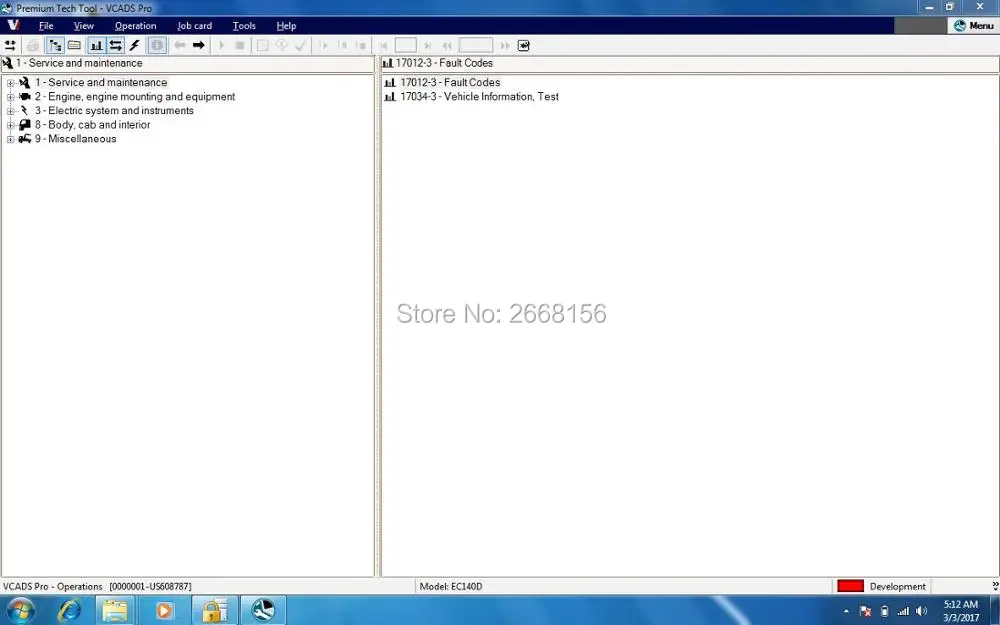The image size is (1000, 625).
Task: Click the status bar chevron at far right
Action: pyautogui.click(x=995, y=585)
